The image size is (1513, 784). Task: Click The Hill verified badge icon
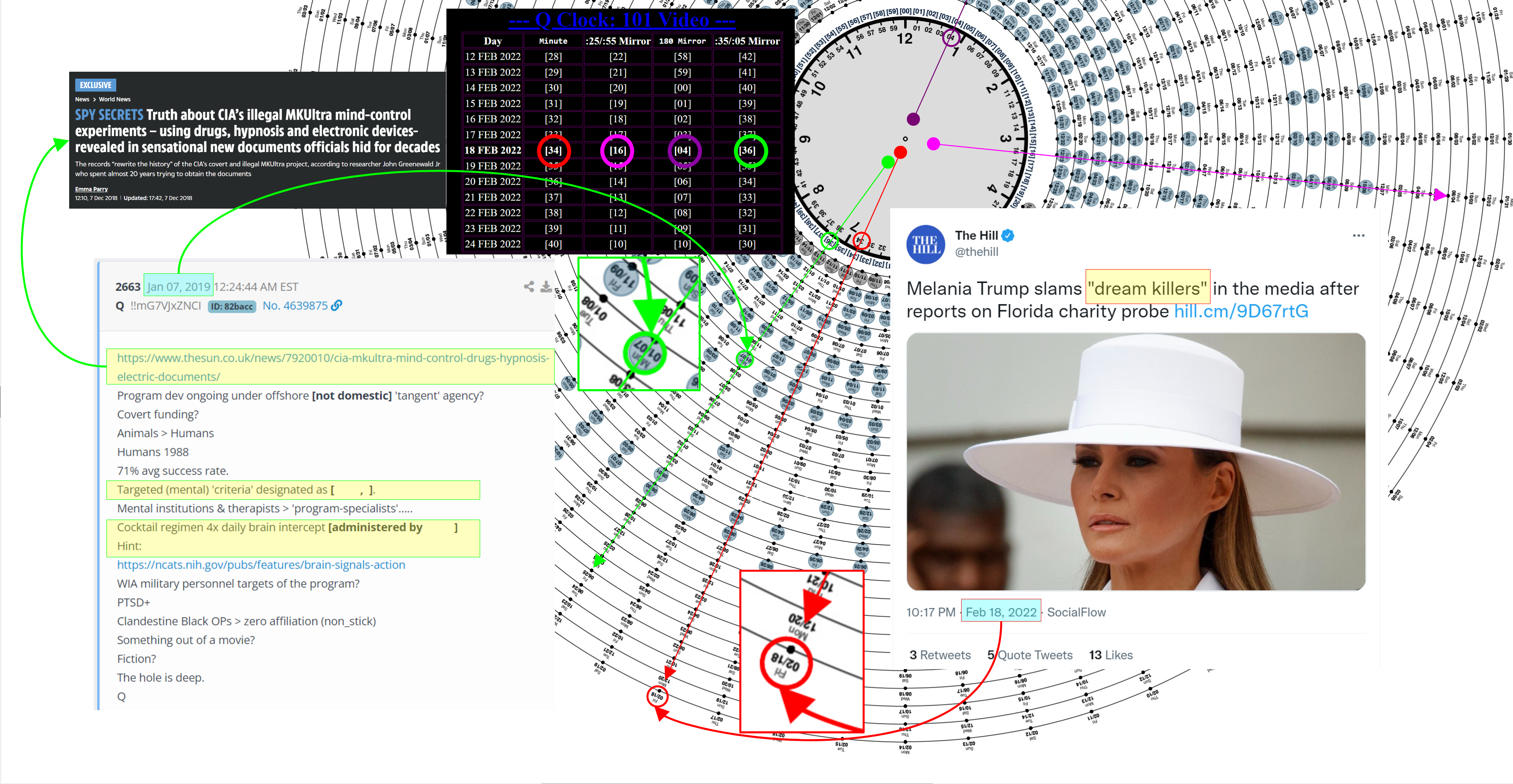1008,235
